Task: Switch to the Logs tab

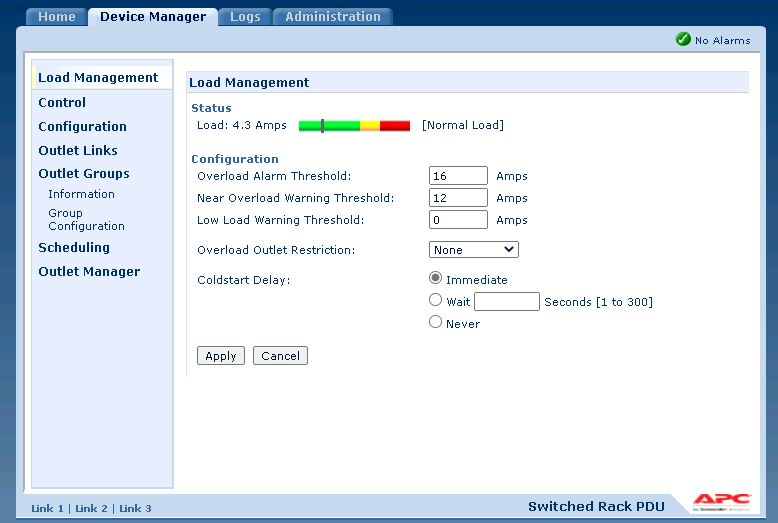Action: [245, 16]
